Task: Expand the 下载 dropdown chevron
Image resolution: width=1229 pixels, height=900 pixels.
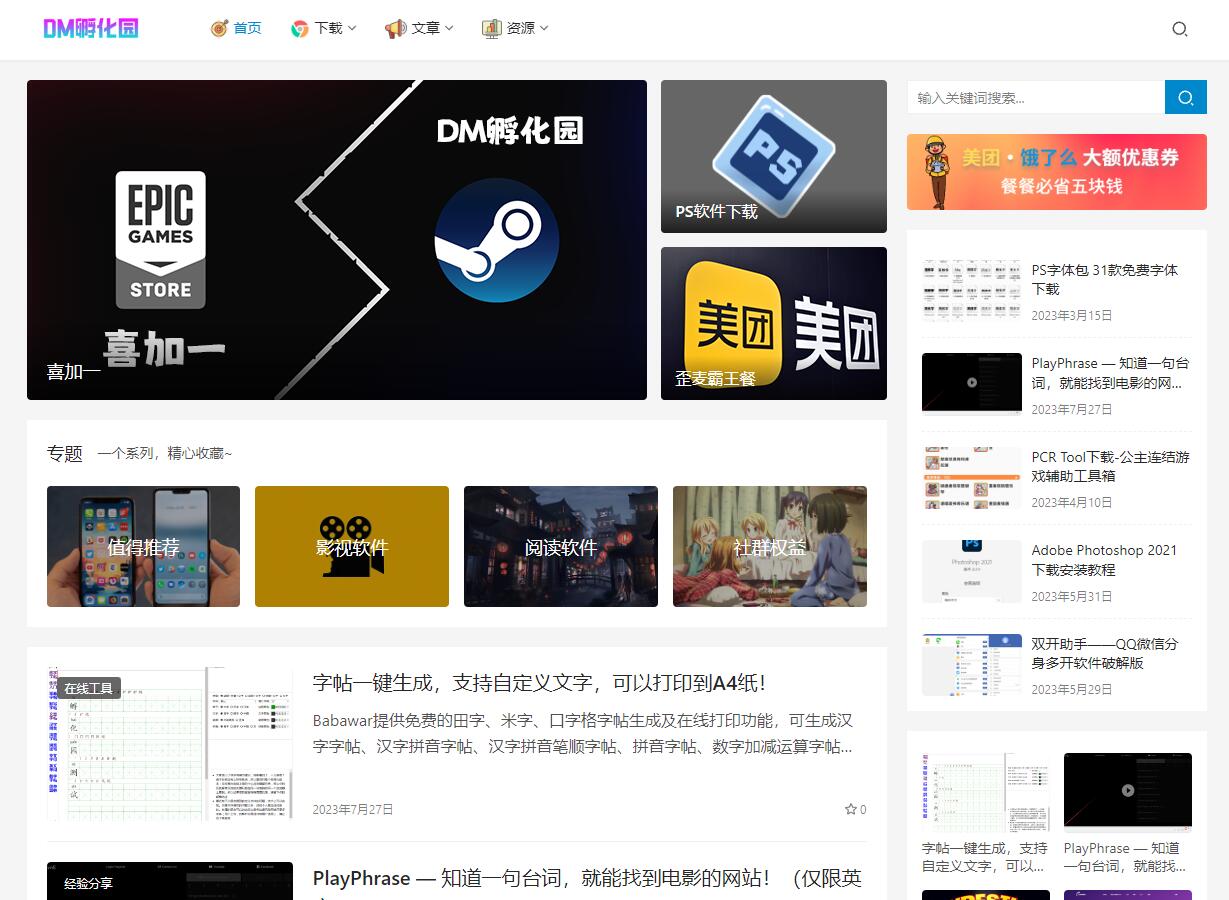Action: [x=352, y=28]
